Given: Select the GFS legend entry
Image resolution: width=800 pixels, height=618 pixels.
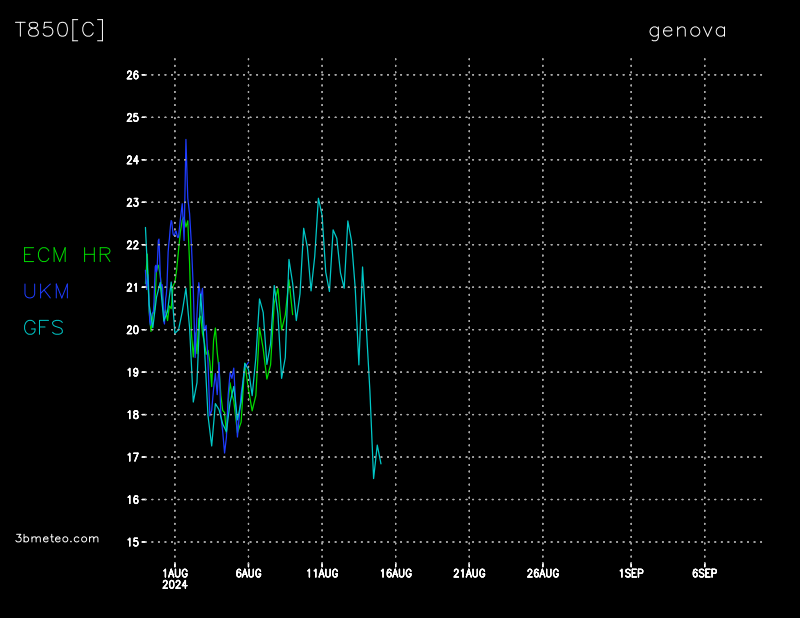Looking at the screenshot, I should coord(43,327).
